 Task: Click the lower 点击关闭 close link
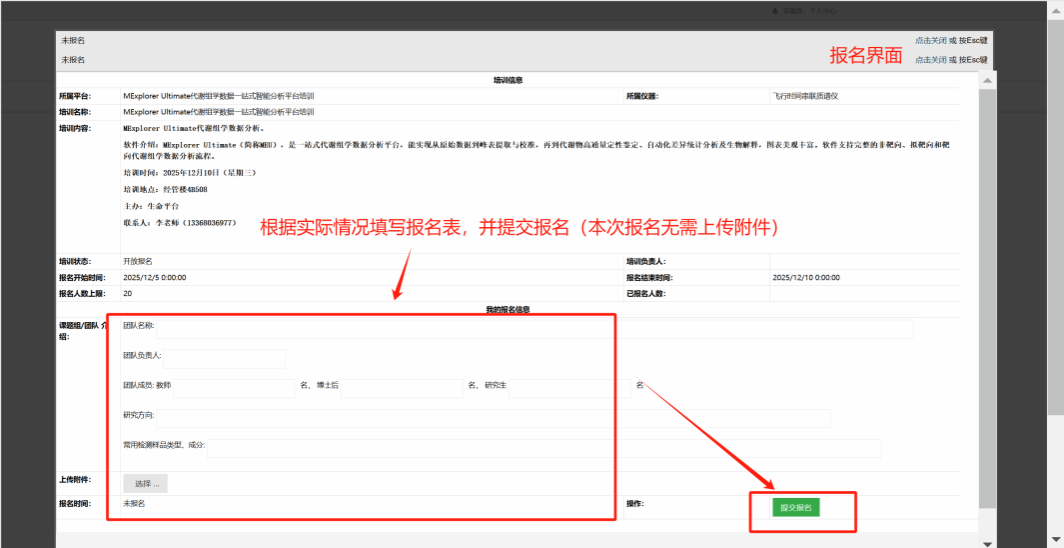930,60
